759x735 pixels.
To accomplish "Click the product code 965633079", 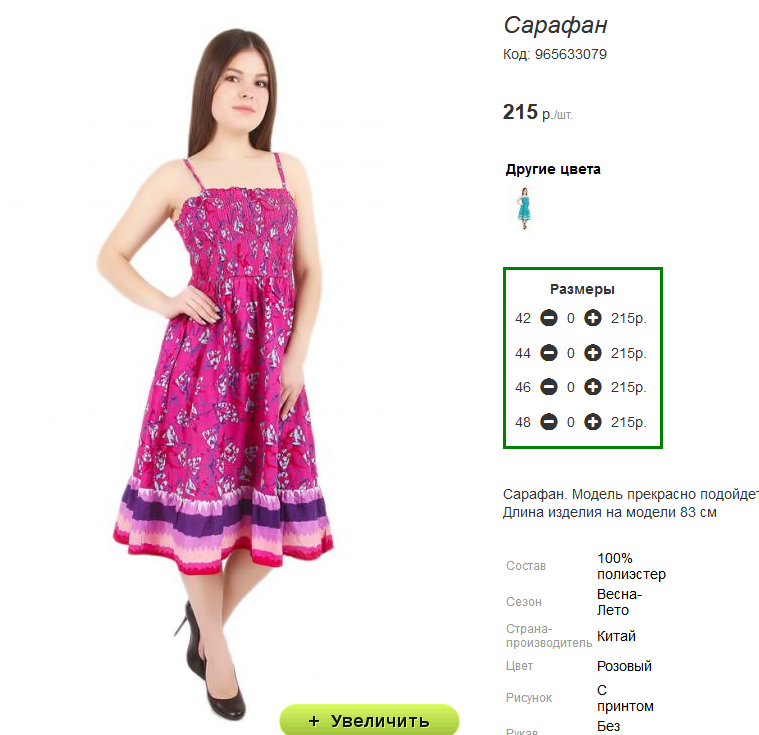I will 571,54.
